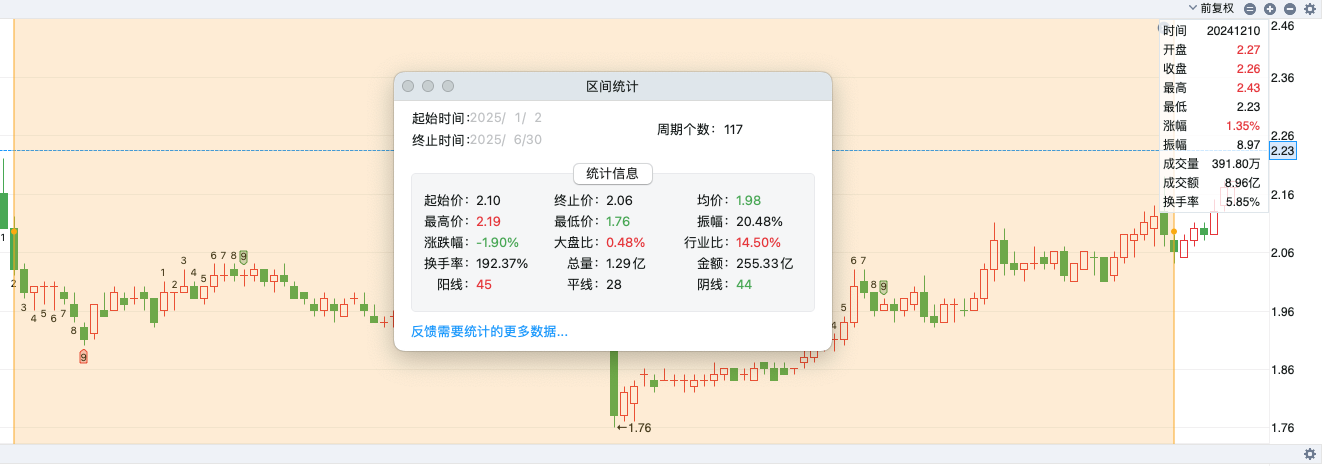The width and height of the screenshot is (1322, 466).
Task: Select 平线 count 28
Action: 614,284
